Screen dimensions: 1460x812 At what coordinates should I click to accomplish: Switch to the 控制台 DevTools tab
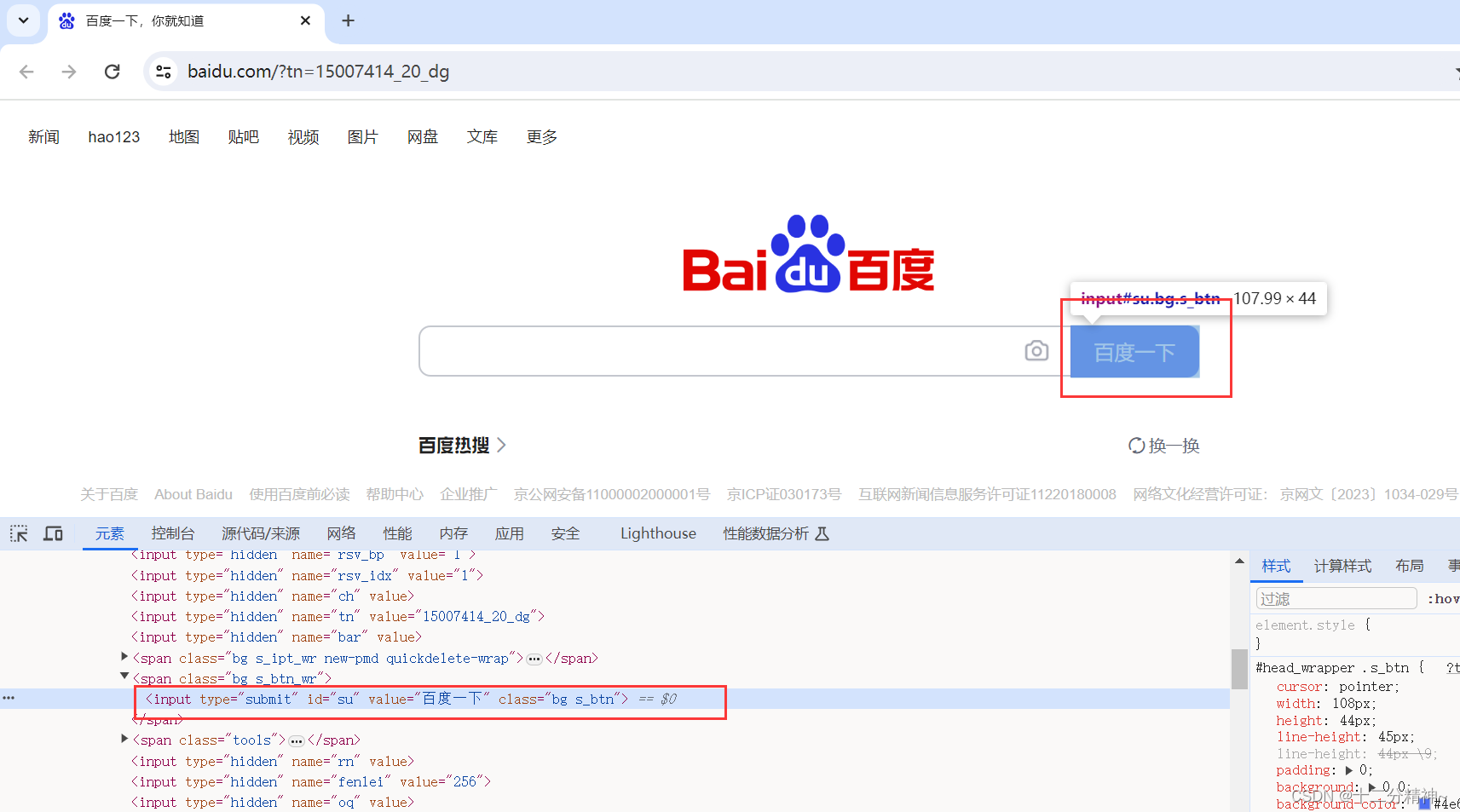173,533
